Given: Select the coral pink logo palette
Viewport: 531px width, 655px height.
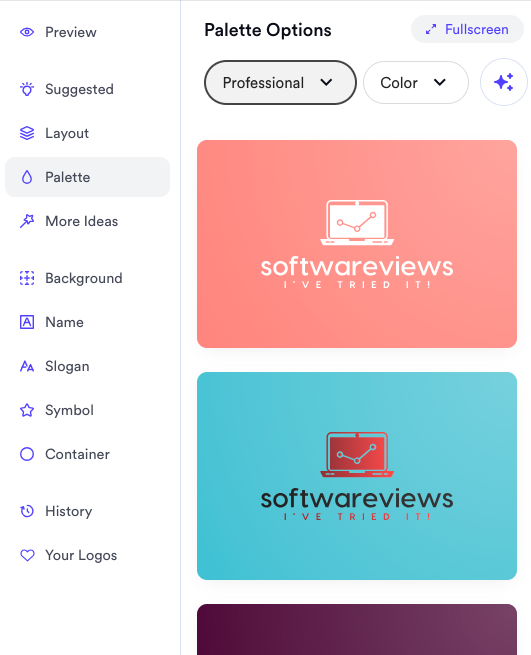Looking at the screenshot, I should [x=357, y=244].
